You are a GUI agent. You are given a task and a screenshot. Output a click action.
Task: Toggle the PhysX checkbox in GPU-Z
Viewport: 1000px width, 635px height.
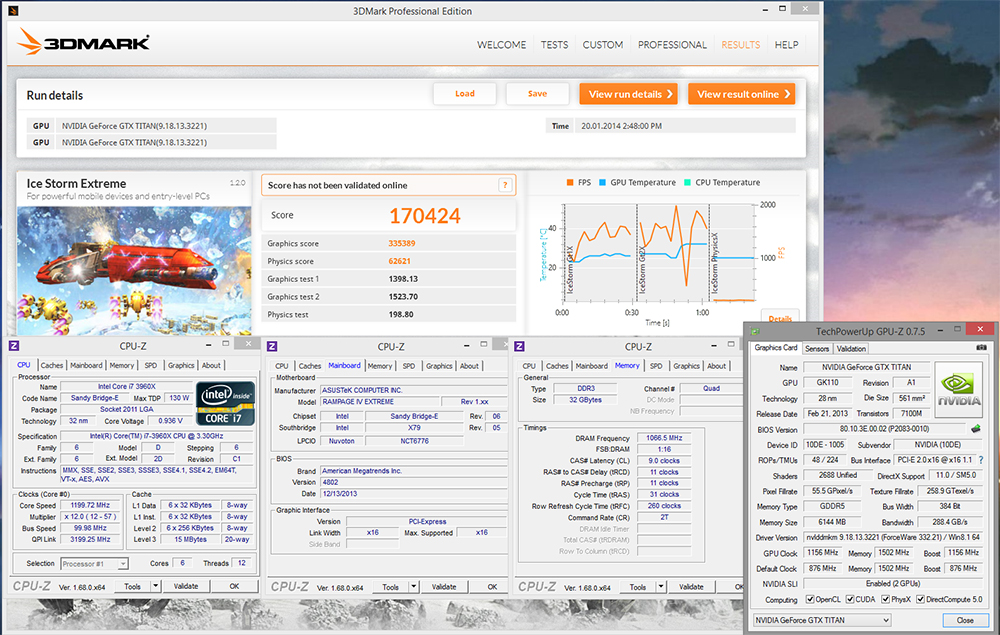coord(885,599)
